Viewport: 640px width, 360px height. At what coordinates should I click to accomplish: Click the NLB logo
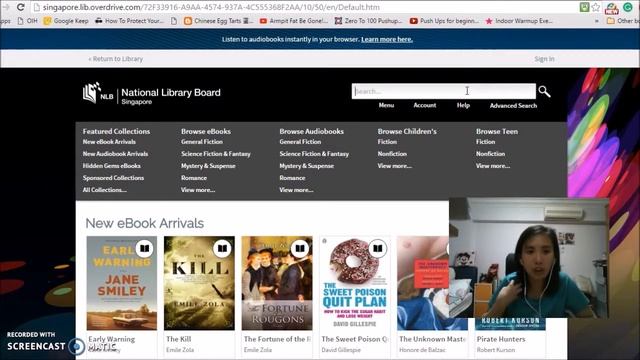(x=151, y=93)
